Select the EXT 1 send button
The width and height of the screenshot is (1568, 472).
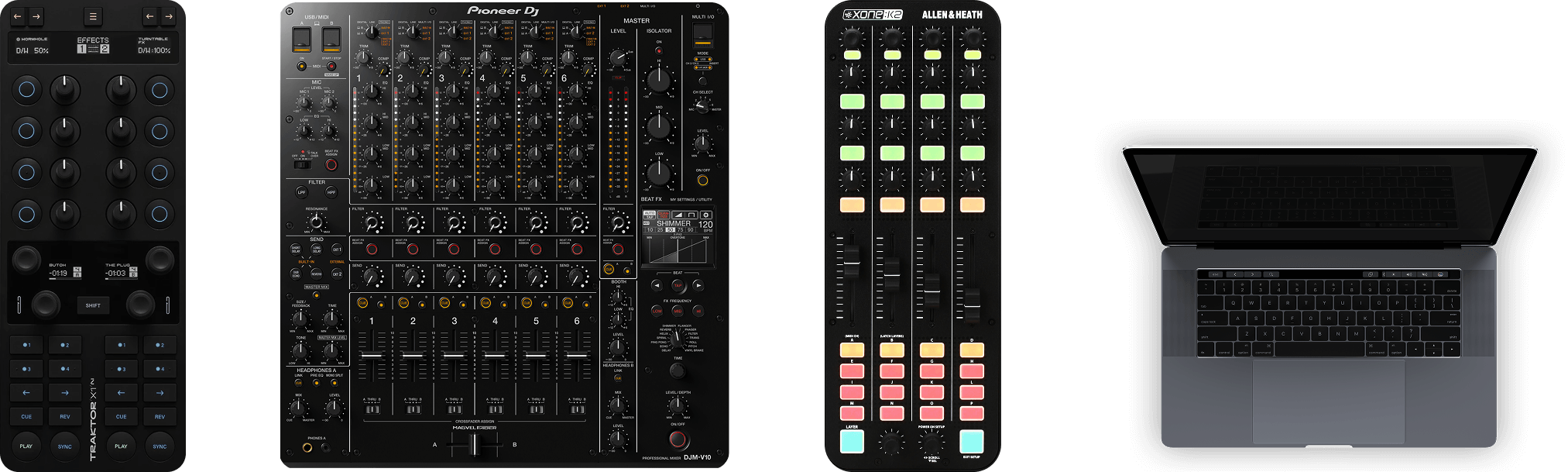click(x=337, y=250)
